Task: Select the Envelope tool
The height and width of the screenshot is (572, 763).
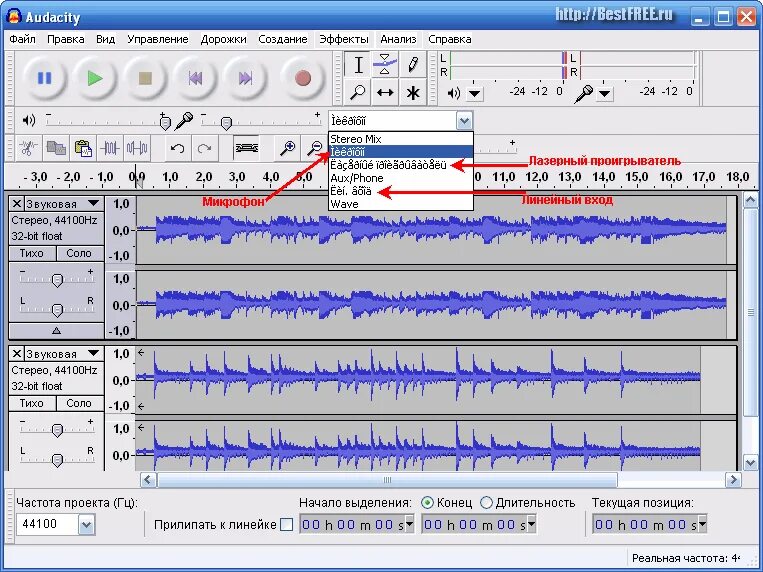Action: [x=384, y=64]
